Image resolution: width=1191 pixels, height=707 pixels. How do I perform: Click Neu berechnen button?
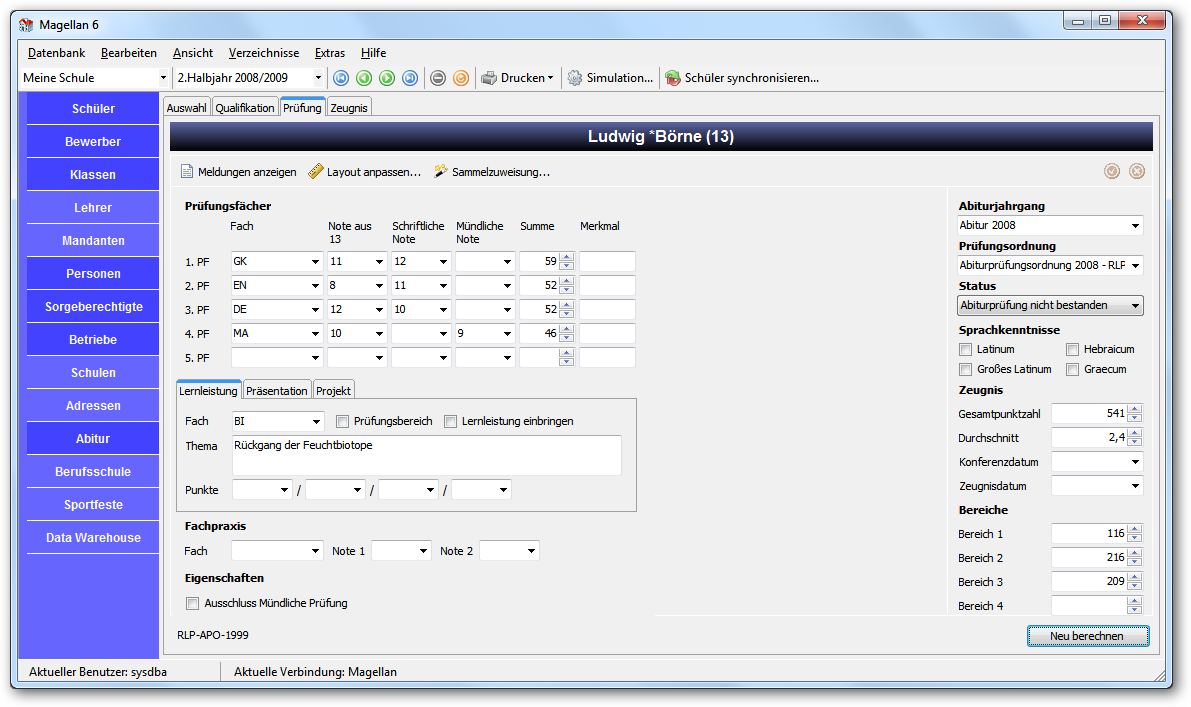pos(1088,636)
